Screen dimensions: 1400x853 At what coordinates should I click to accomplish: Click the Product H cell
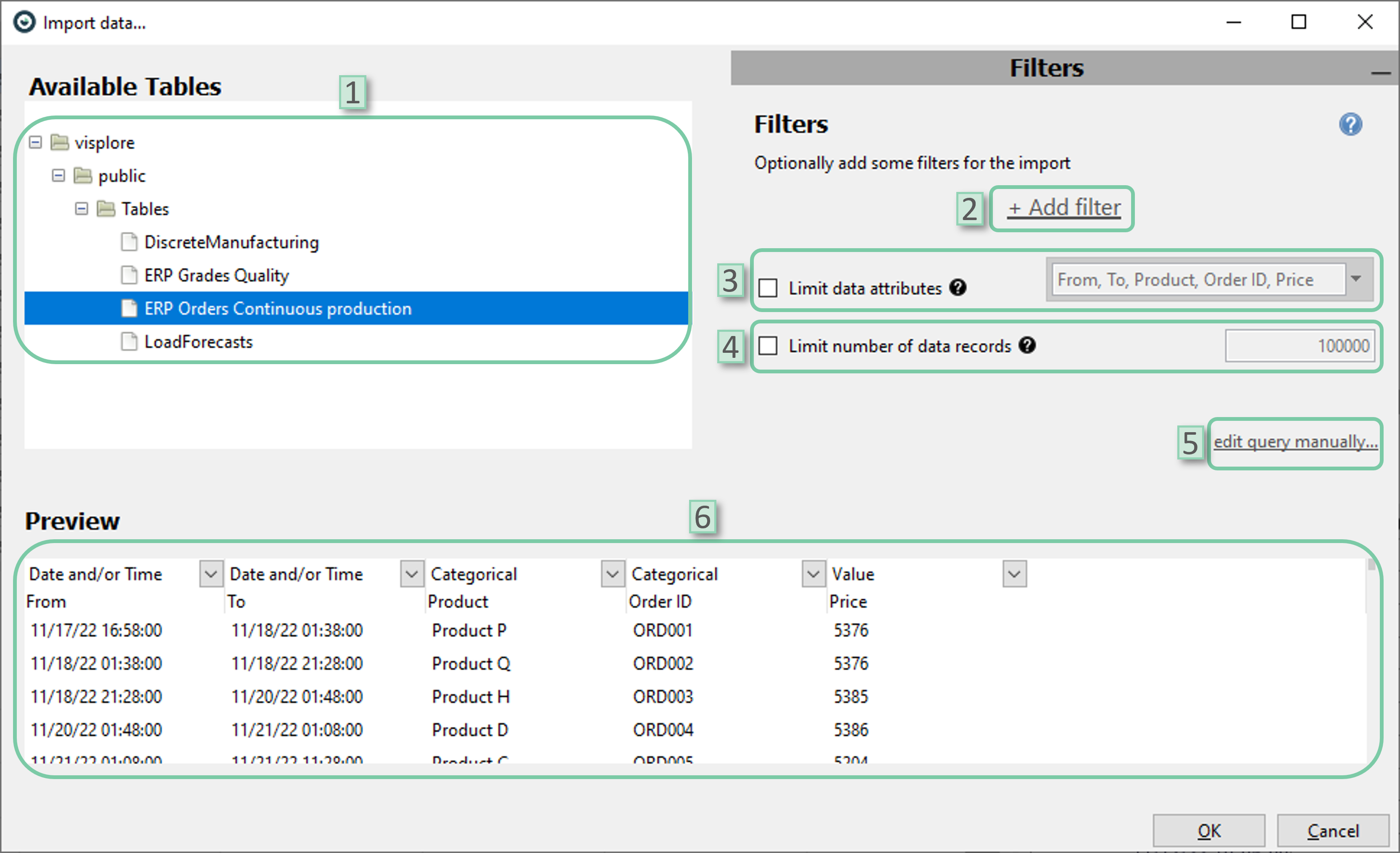(471, 696)
